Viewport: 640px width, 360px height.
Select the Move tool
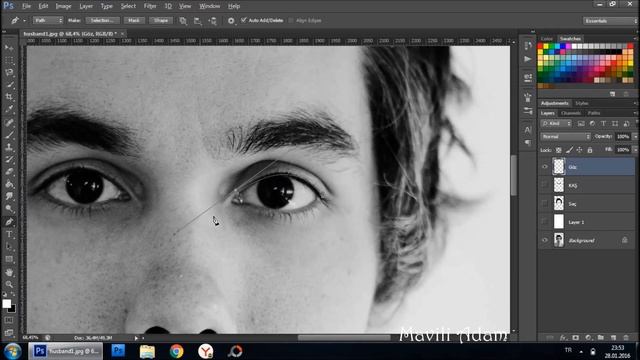pos(9,48)
